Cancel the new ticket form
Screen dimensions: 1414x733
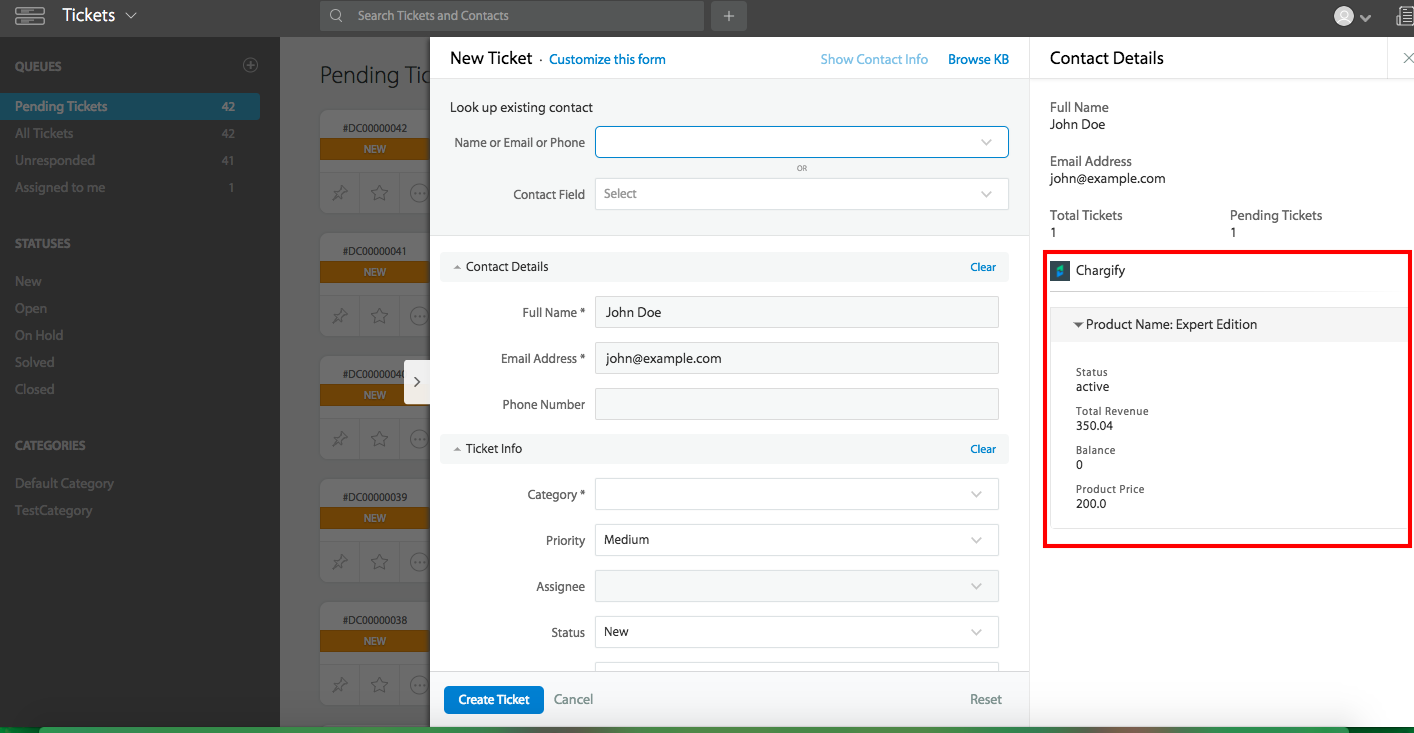click(x=574, y=700)
